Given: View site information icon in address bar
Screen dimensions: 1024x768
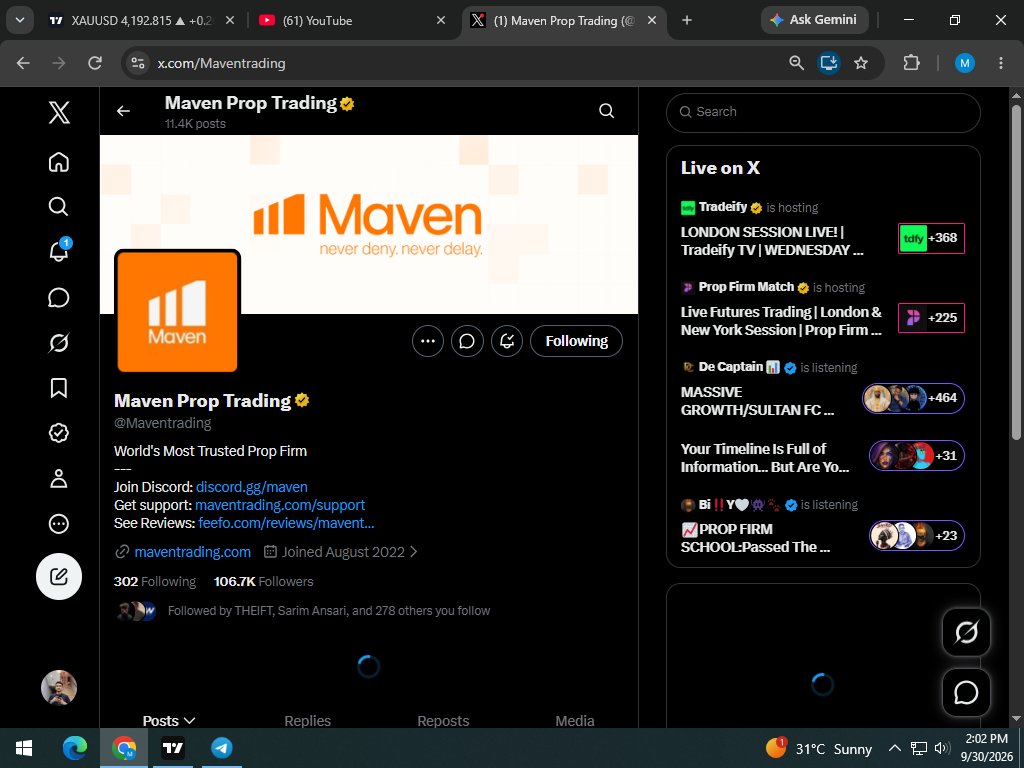Looking at the screenshot, I should pyautogui.click(x=138, y=63).
